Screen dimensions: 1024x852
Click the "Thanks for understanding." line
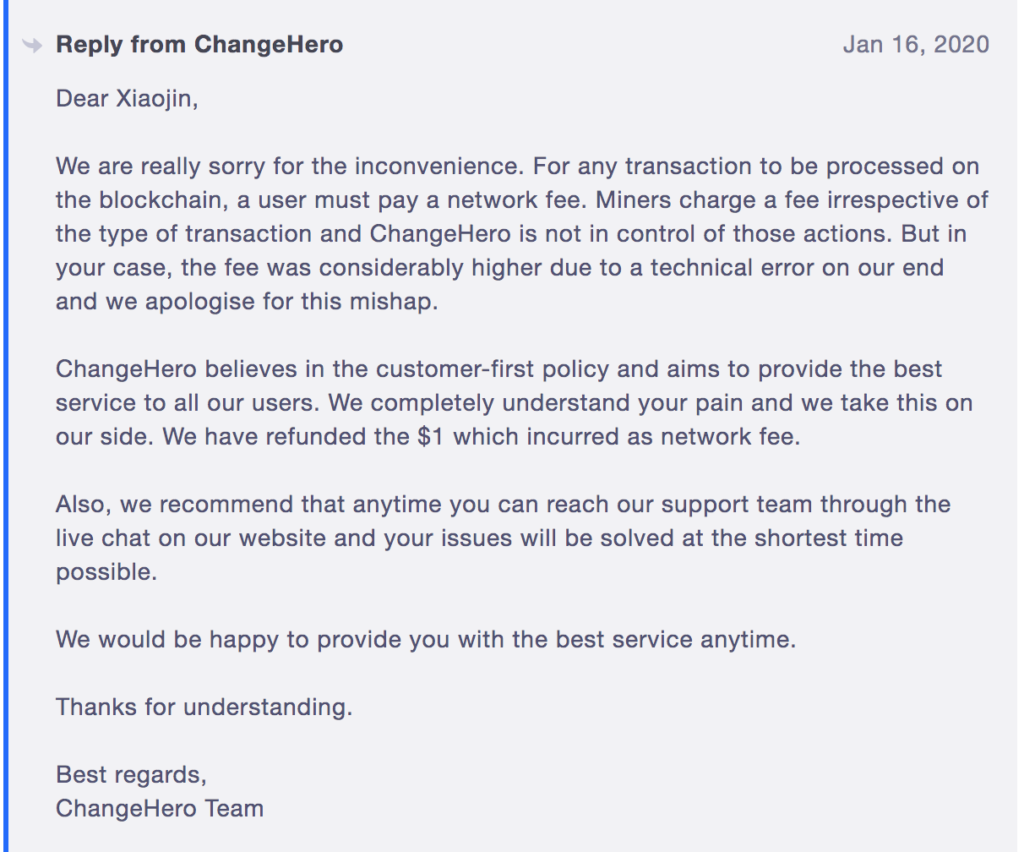204,707
